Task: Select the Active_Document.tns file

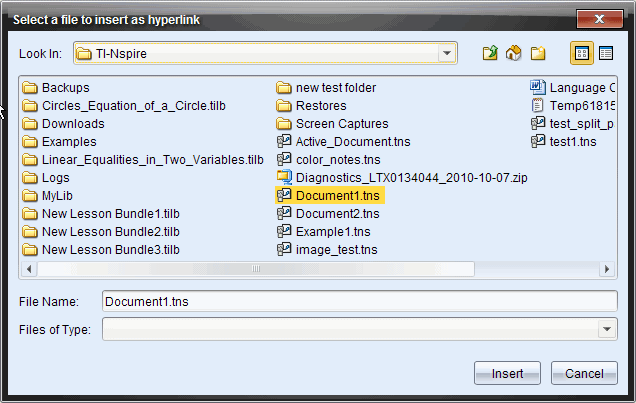Action: click(x=347, y=142)
